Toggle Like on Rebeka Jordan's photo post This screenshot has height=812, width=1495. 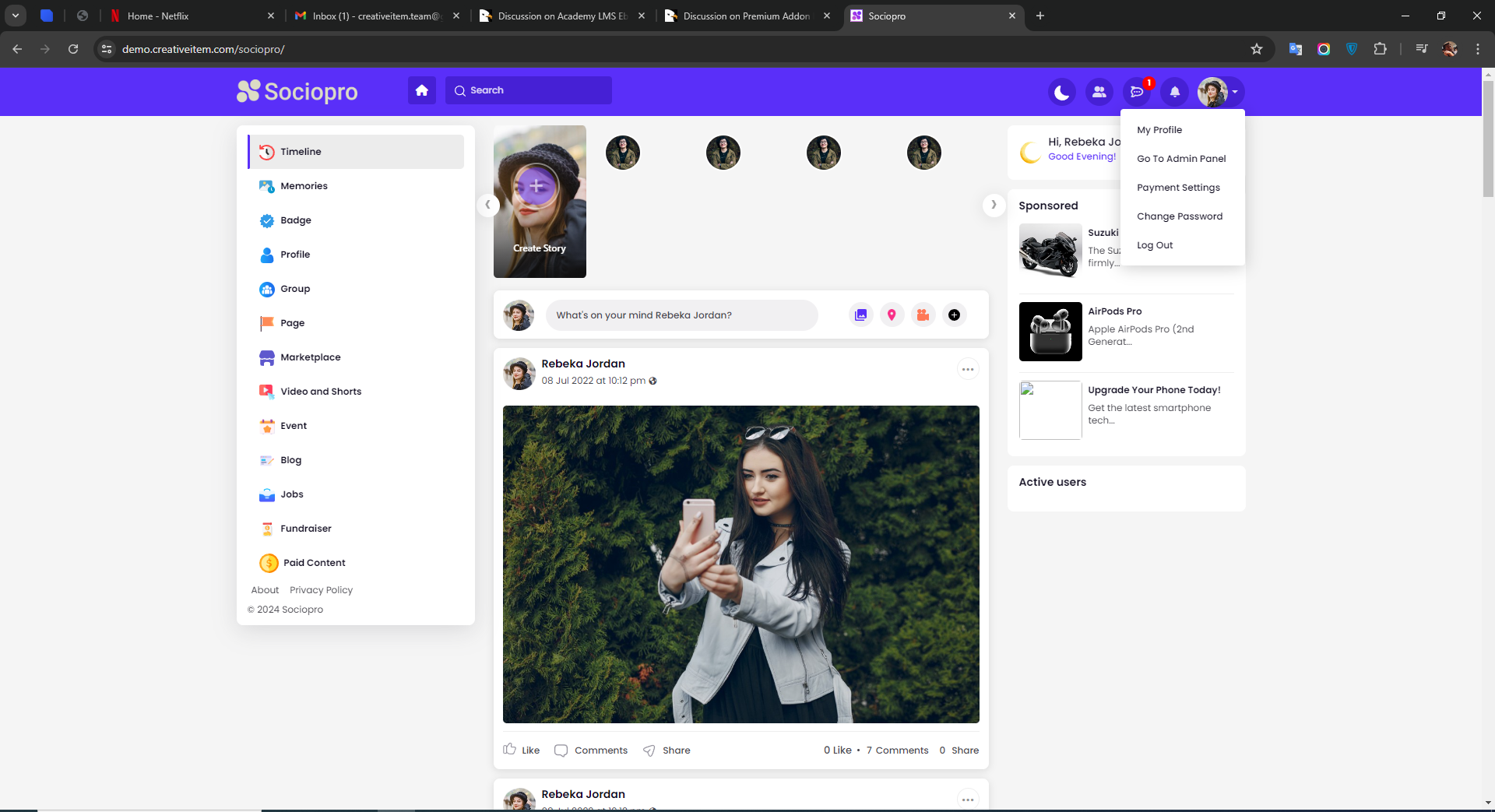pos(522,750)
